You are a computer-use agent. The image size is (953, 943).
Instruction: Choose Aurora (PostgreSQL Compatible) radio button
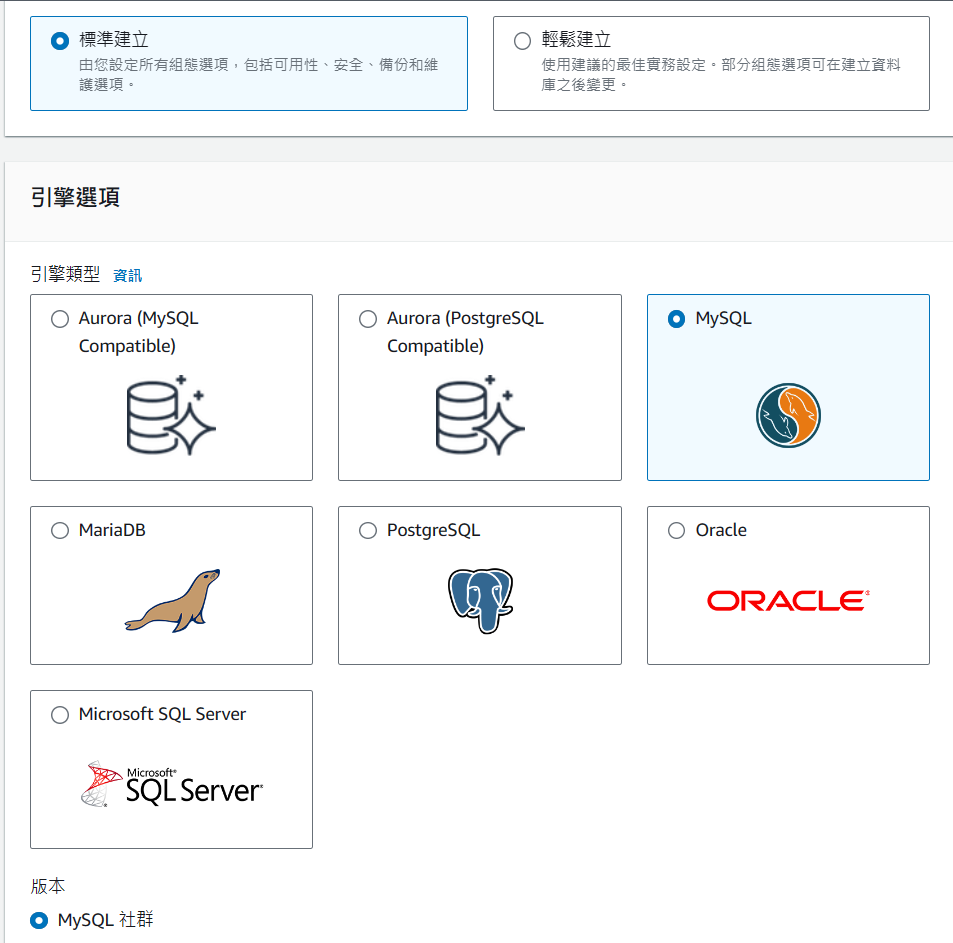pos(368,319)
